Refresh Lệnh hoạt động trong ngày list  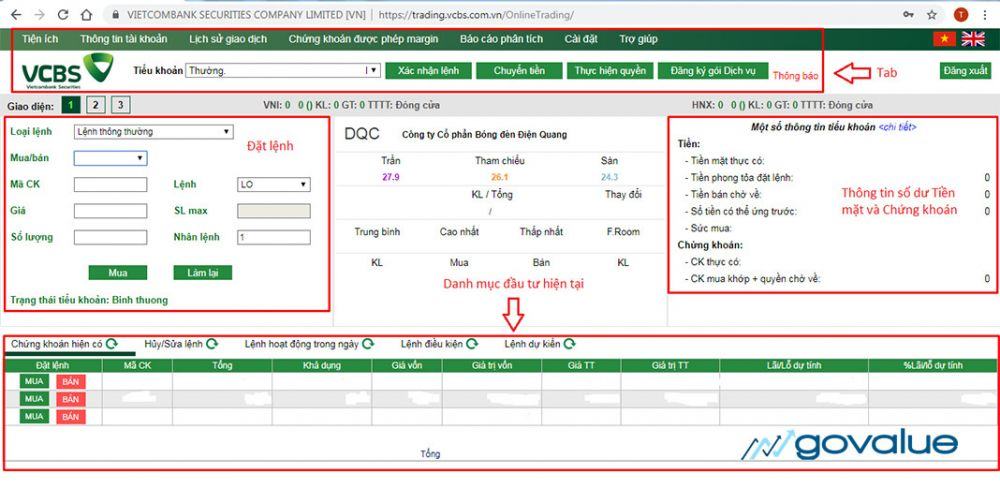point(368,344)
